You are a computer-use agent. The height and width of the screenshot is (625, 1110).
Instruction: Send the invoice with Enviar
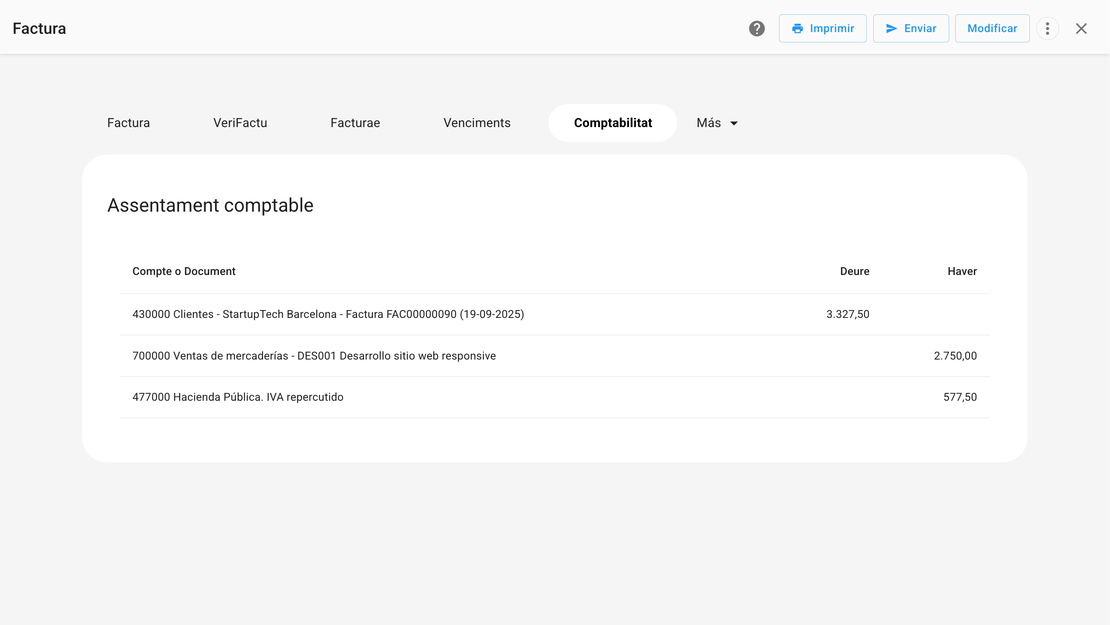[x=910, y=29]
